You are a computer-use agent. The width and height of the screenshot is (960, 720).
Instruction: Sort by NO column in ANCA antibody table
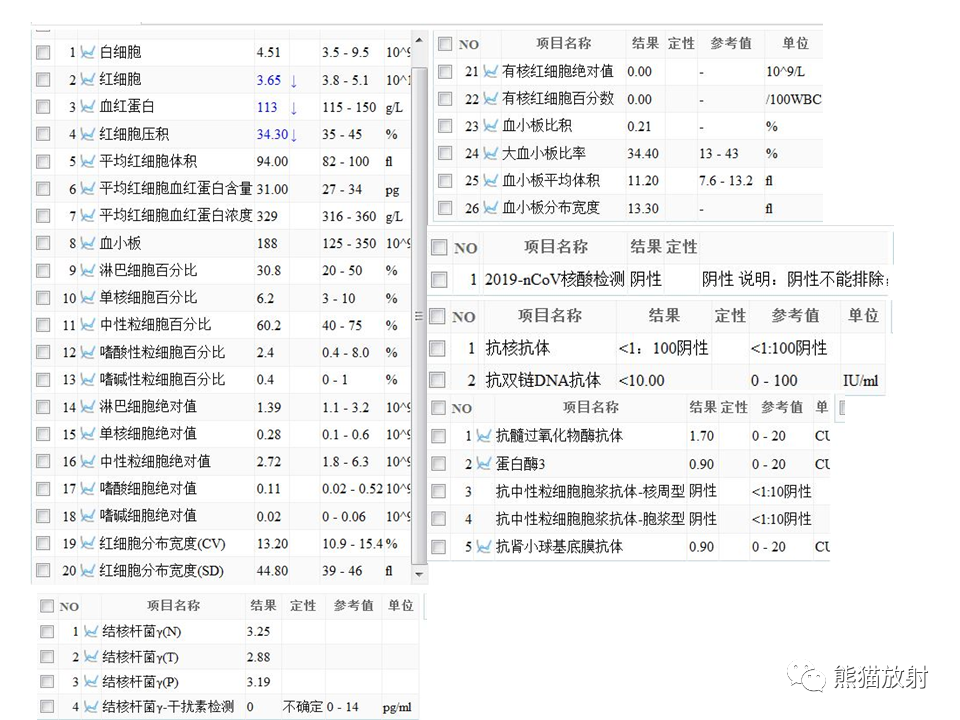click(x=461, y=408)
